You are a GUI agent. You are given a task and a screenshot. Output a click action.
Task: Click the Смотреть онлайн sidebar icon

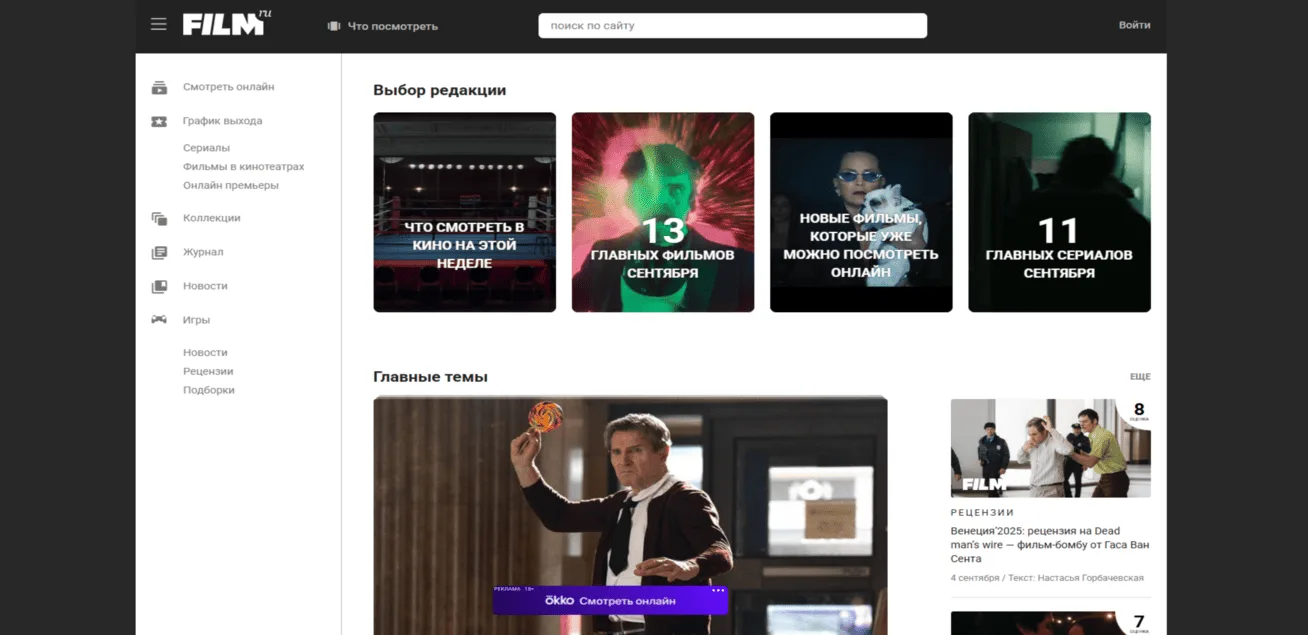coord(159,87)
